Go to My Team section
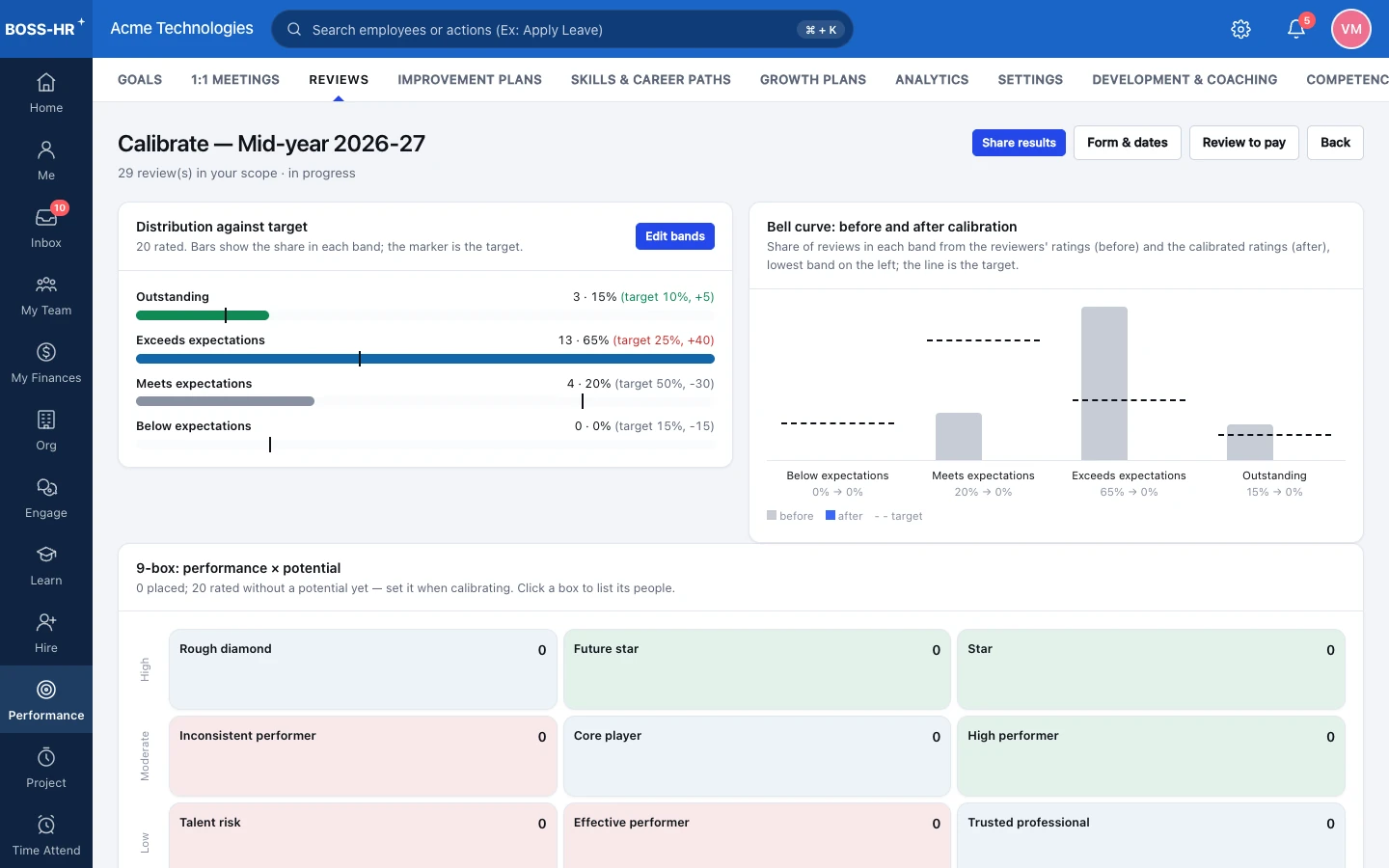The width and height of the screenshot is (1389, 868). click(46, 295)
